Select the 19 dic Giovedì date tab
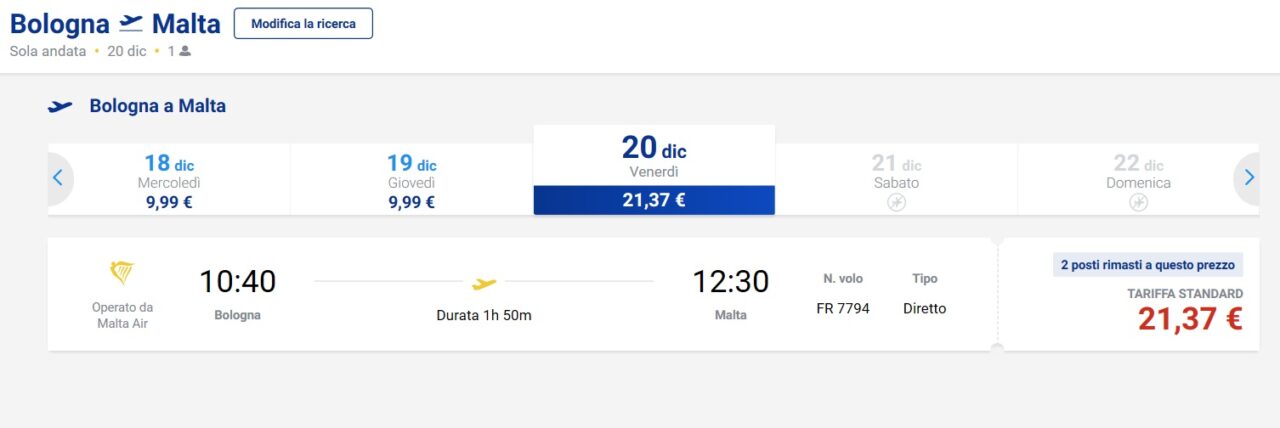Image resolution: width=1280 pixels, height=428 pixels. 412,179
